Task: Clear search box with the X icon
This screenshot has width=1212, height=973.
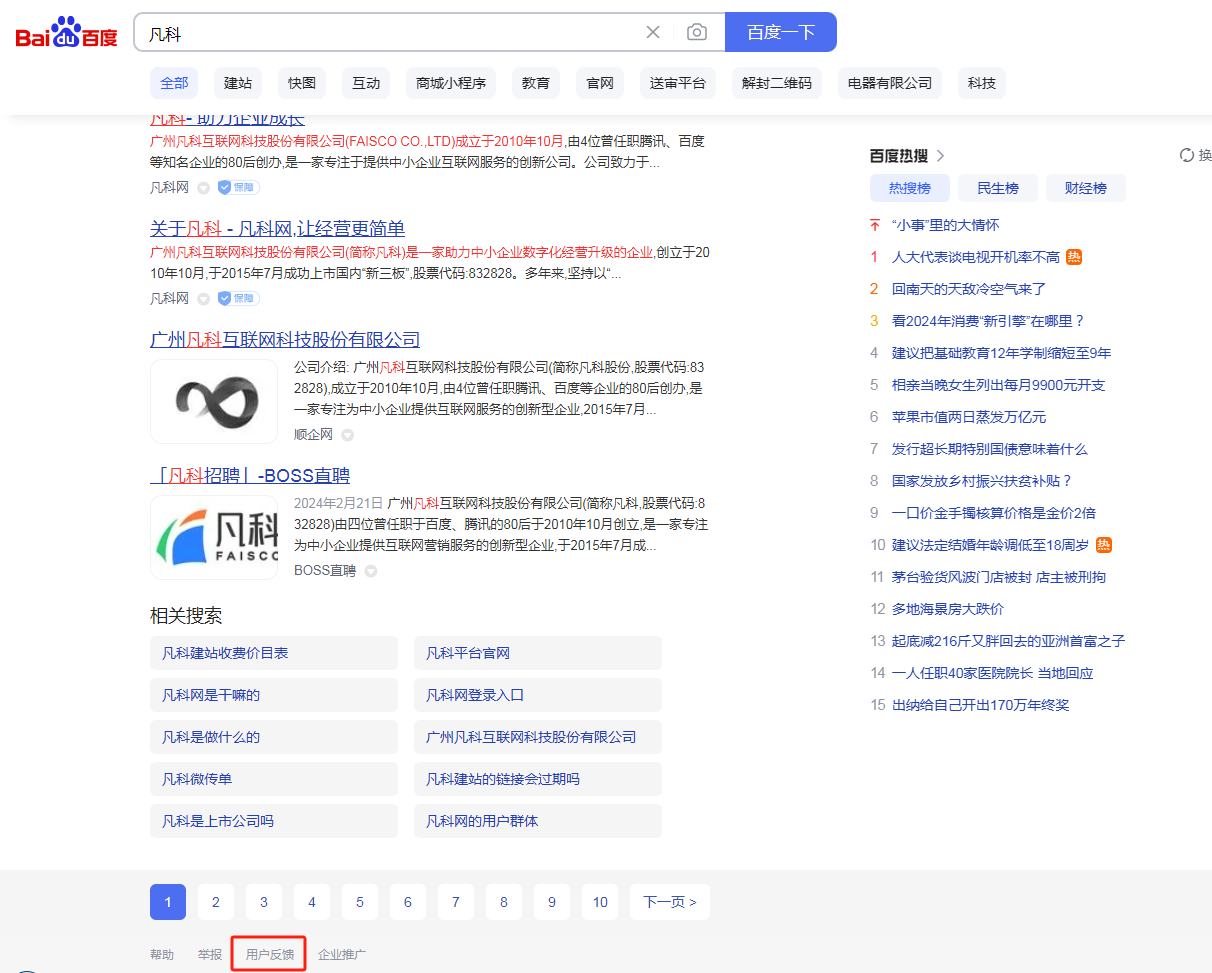Action: tap(653, 32)
